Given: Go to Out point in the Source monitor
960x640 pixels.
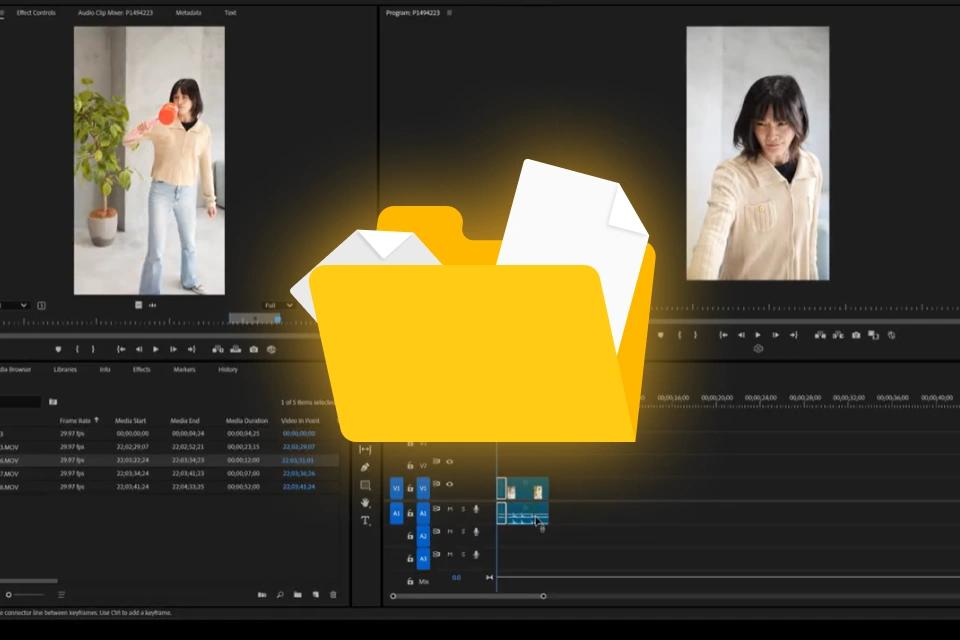Looking at the screenshot, I should pyautogui.click(x=192, y=349).
